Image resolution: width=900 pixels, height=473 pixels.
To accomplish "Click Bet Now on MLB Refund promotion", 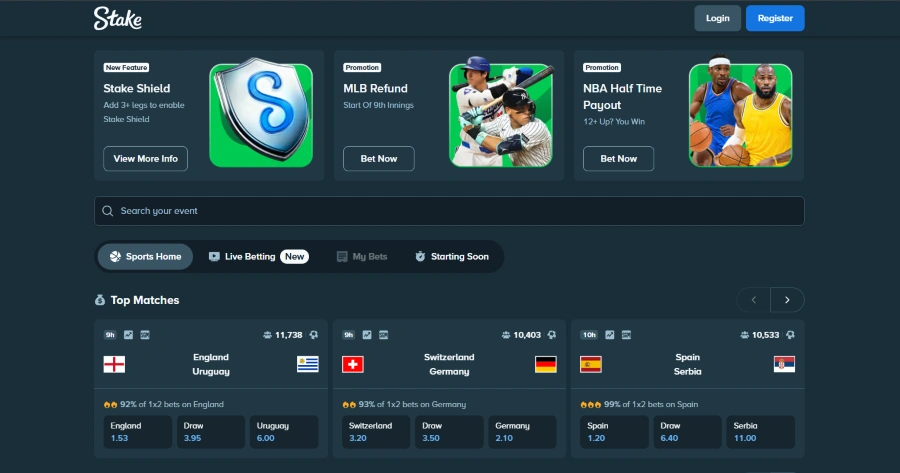I will click(x=379, y=158).
